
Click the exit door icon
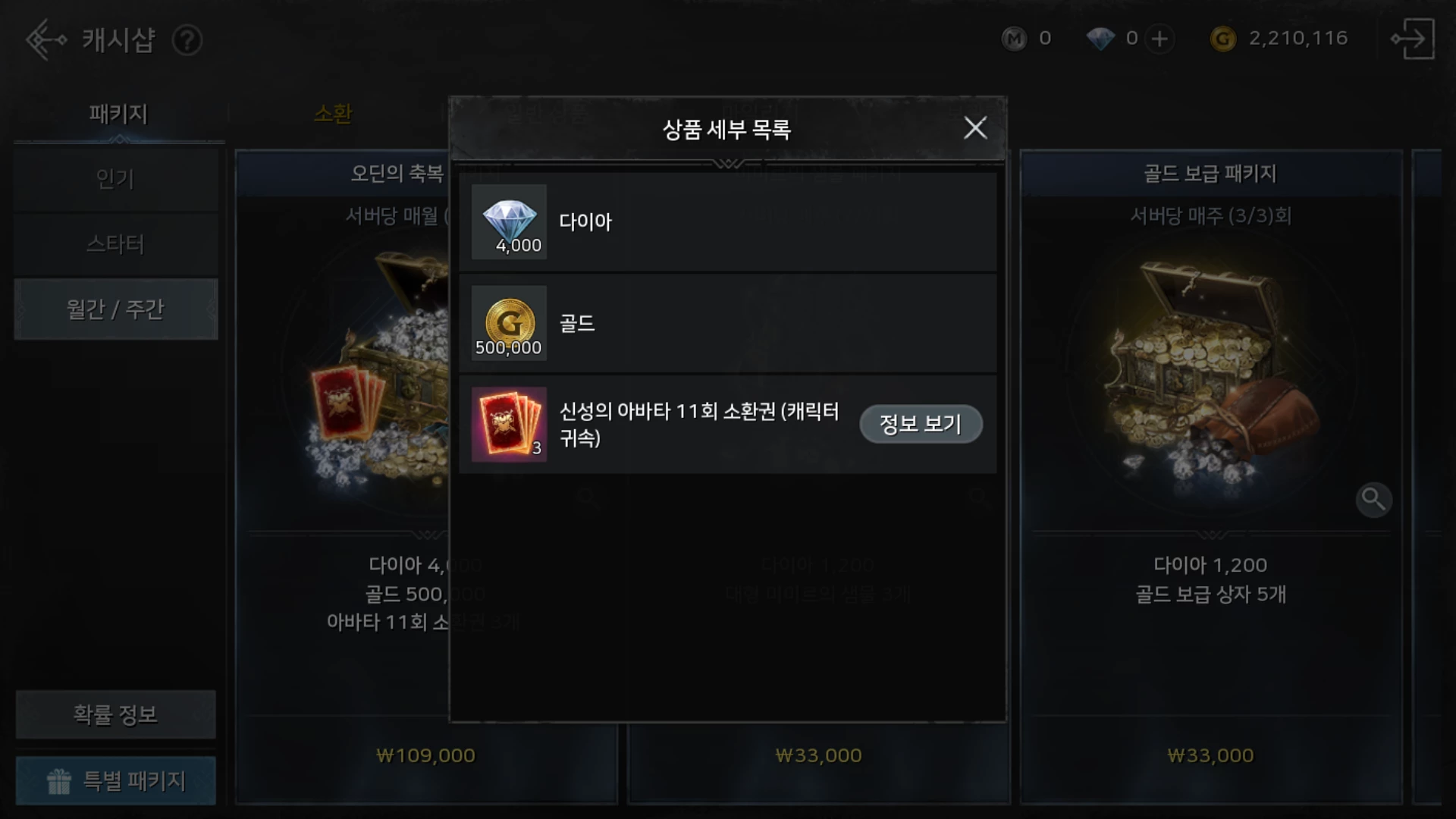pos(1413,39)
